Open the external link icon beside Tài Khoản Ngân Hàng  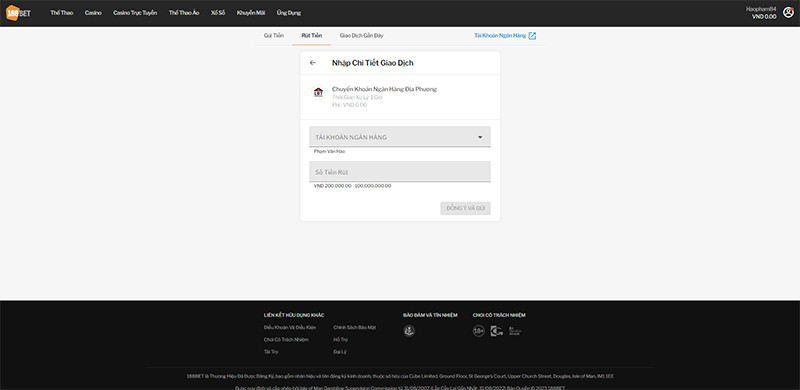532,36
